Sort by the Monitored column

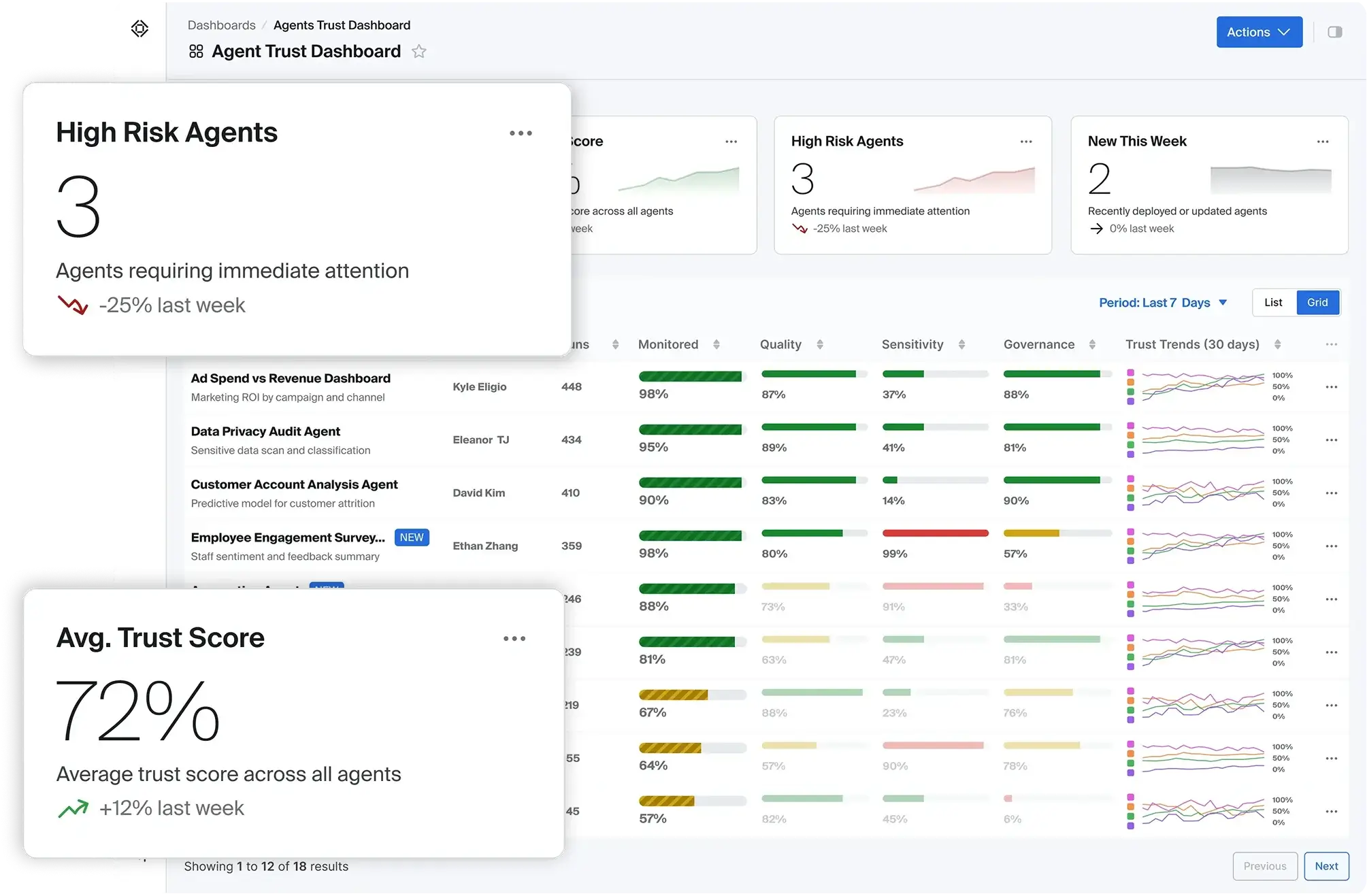tap(716, 345)
